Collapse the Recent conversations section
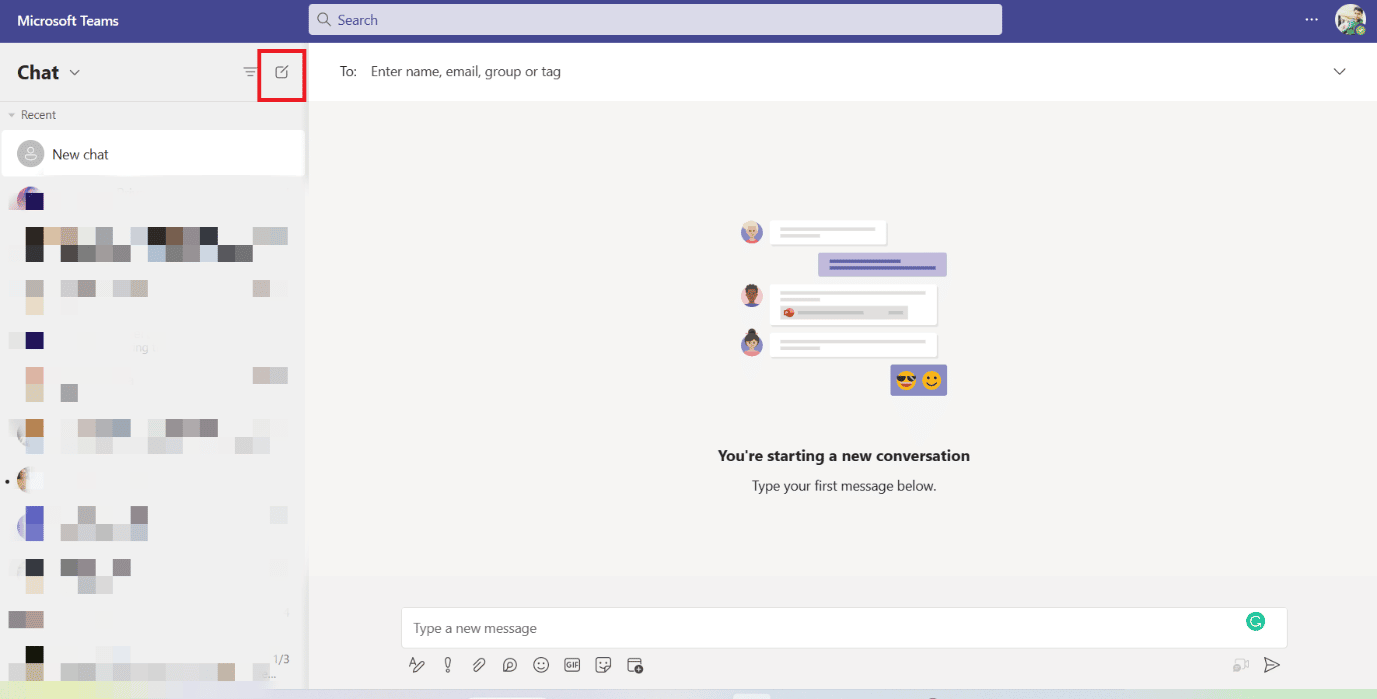 coord(11,114)
